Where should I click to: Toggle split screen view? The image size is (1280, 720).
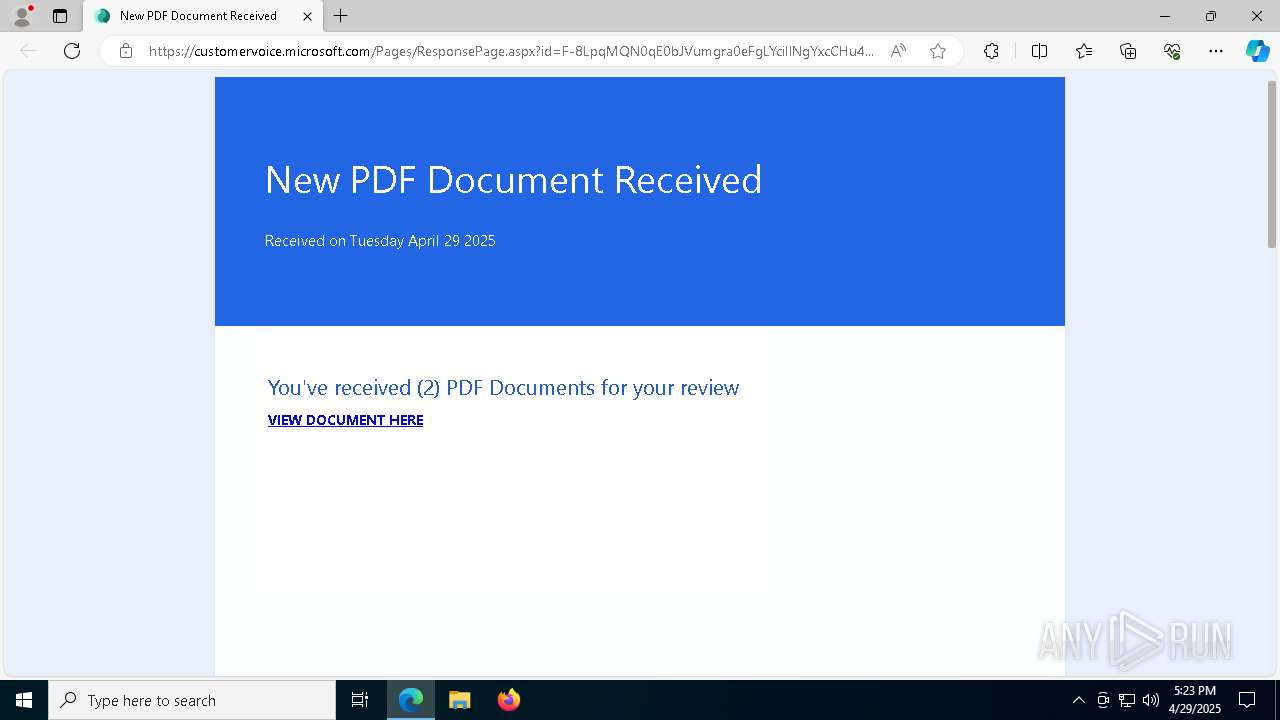point(1039,51)
